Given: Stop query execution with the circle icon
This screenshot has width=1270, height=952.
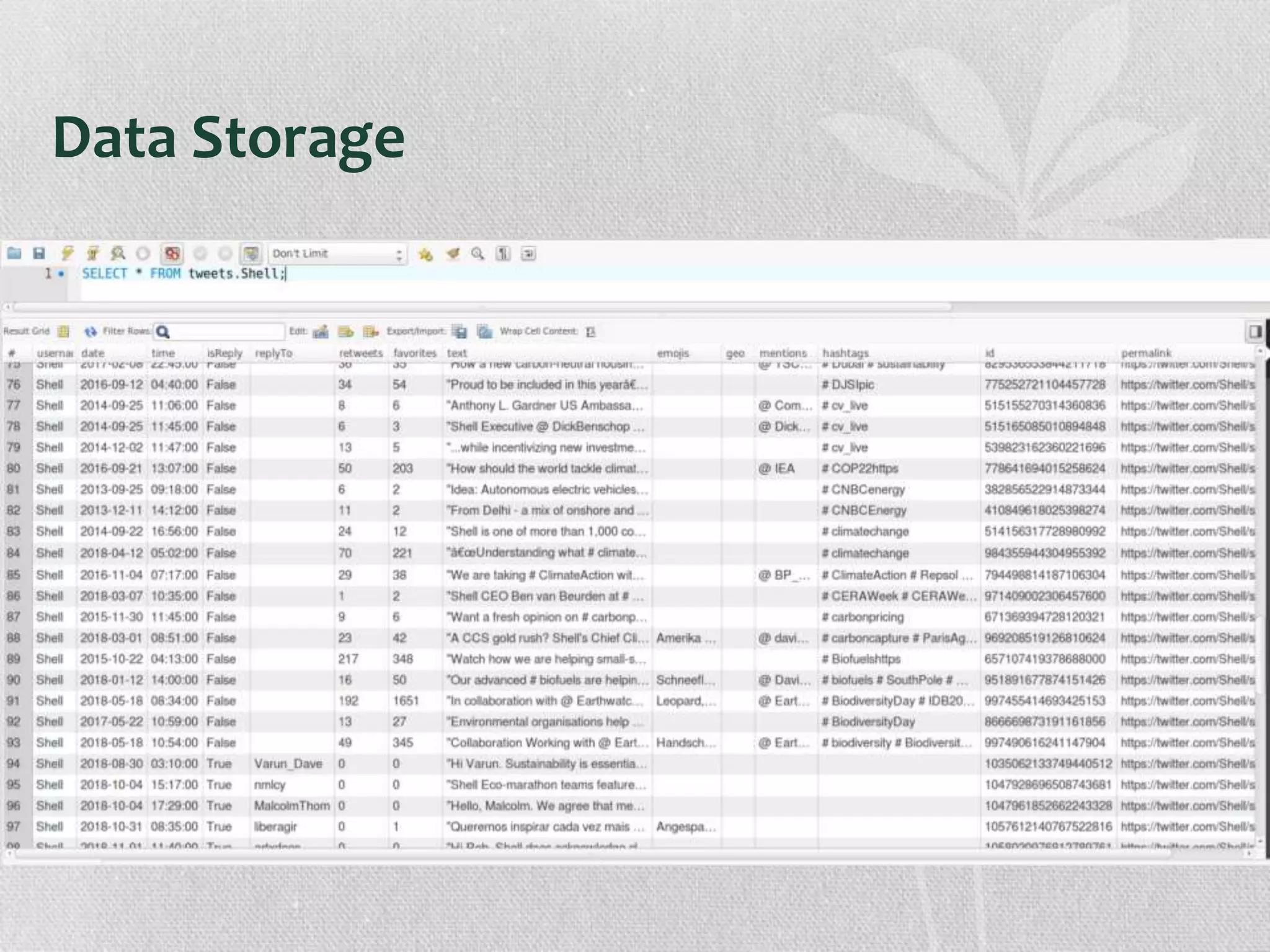Looking at the screenshot, I should click(x=143, y=253).
